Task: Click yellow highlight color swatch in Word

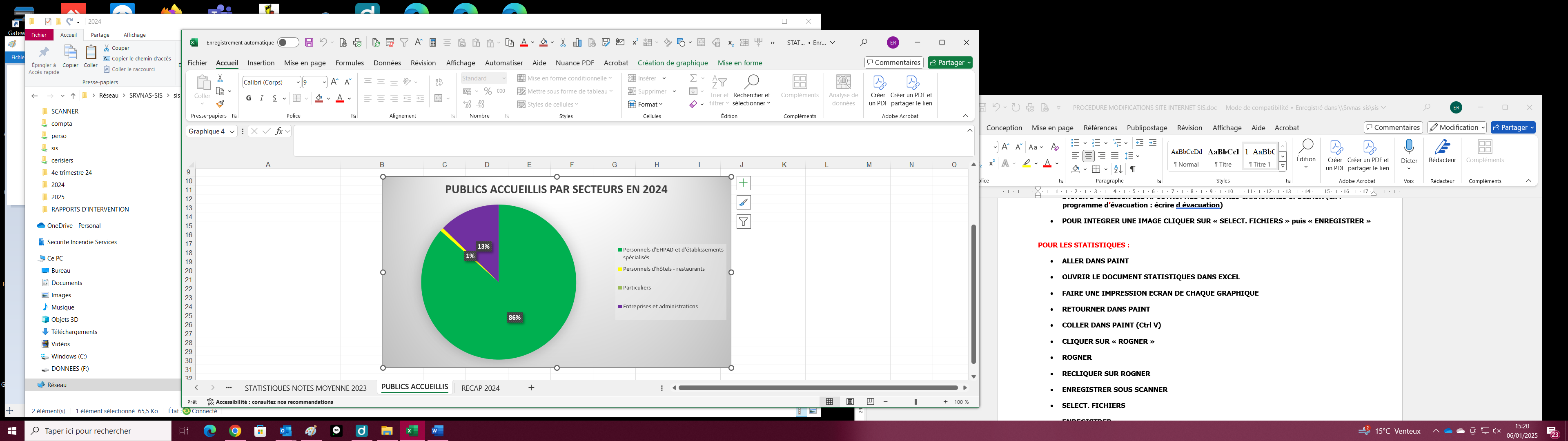Action: (1027, 163)
